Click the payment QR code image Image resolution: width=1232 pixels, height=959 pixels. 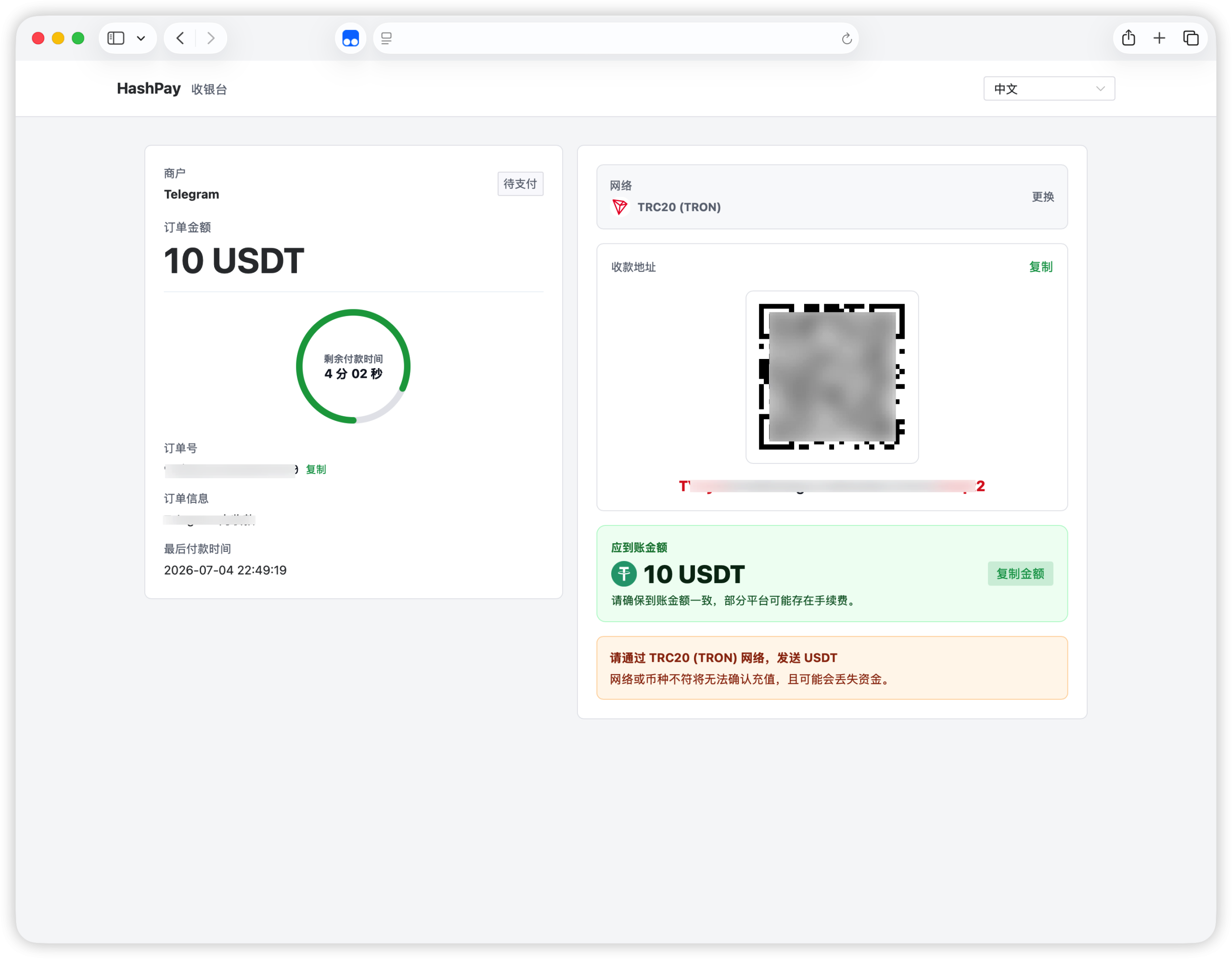click(x=832, y=377)
